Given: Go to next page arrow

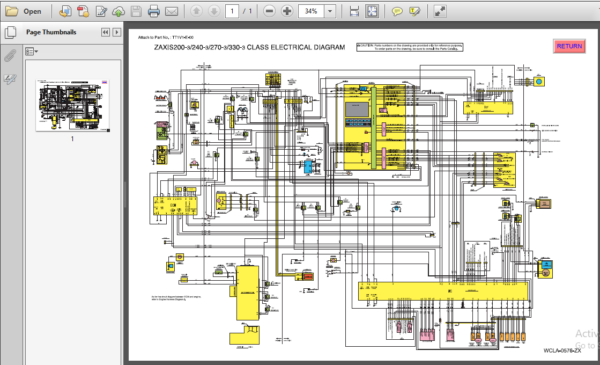Looking at the screenshot, I should 214,11.
